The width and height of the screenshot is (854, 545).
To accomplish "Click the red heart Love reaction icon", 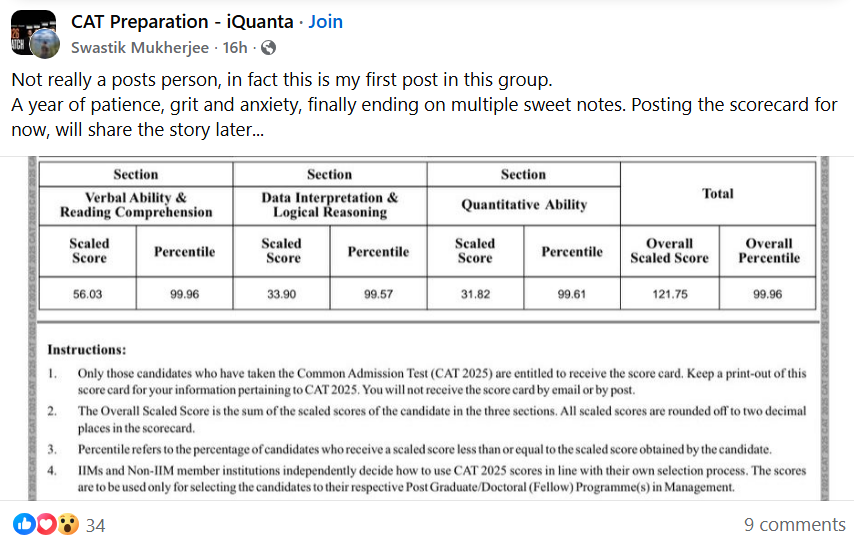I will (45, 524).
